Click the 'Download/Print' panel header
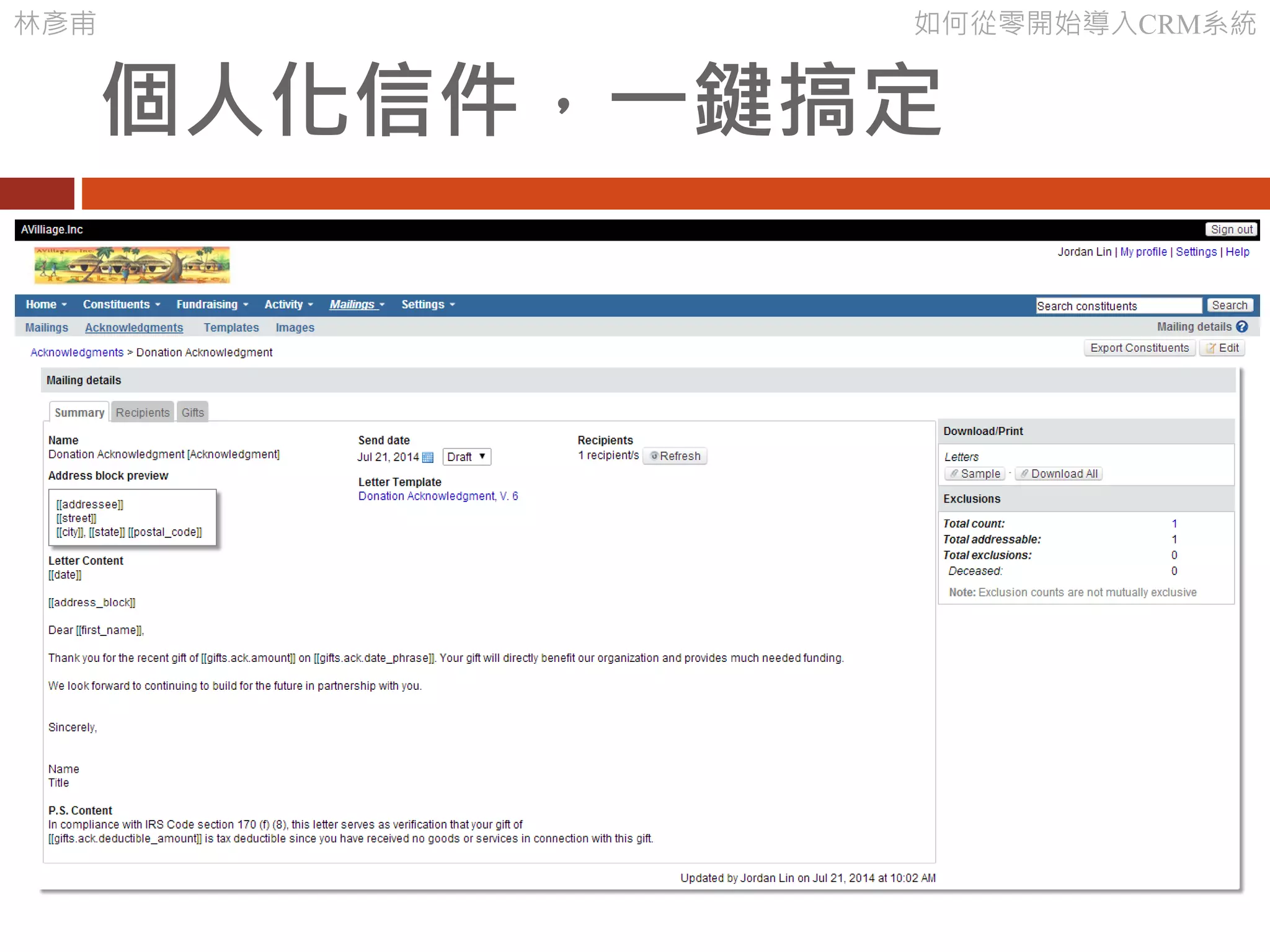 (1086, 431)
